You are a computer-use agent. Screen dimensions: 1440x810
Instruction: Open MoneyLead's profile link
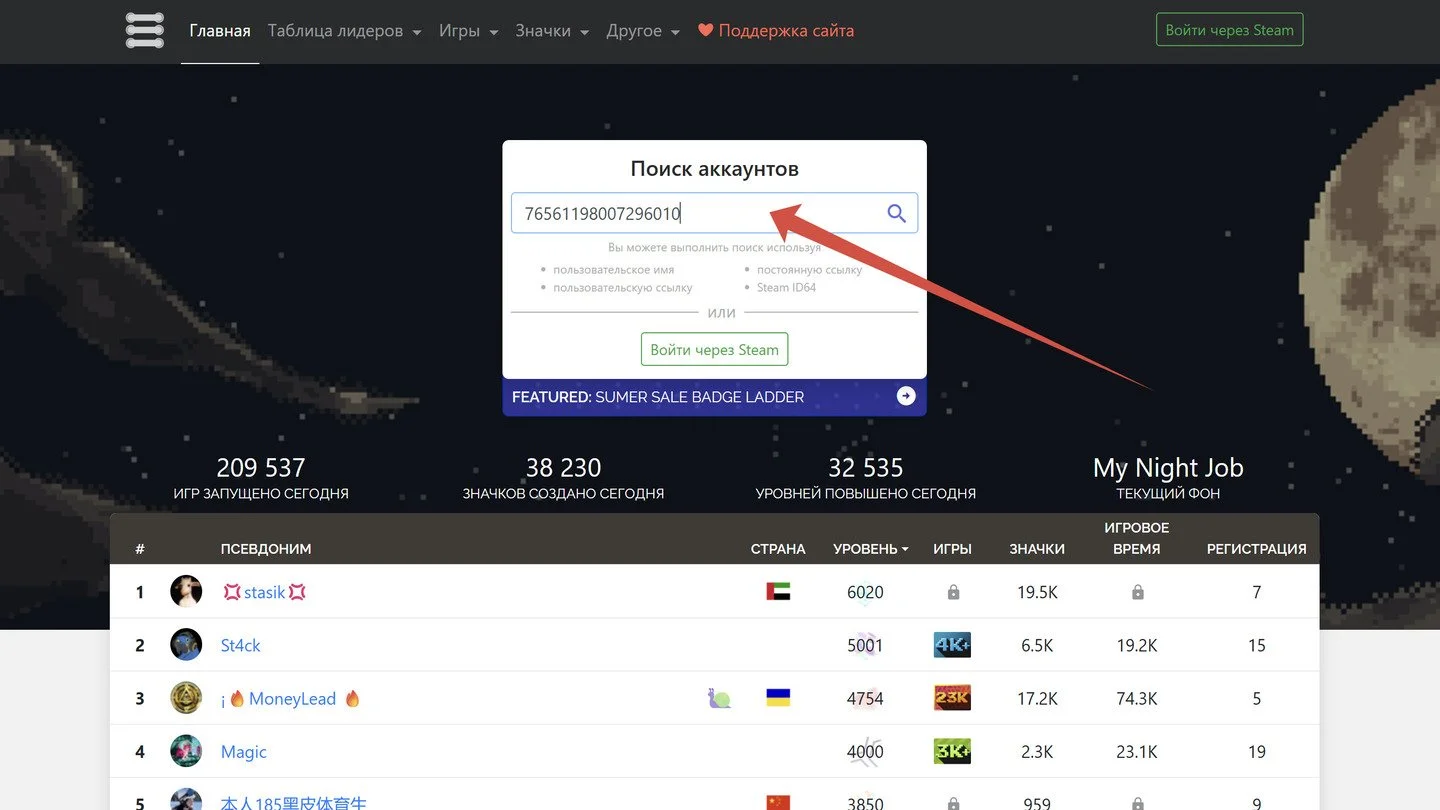[x=292, y=699]
